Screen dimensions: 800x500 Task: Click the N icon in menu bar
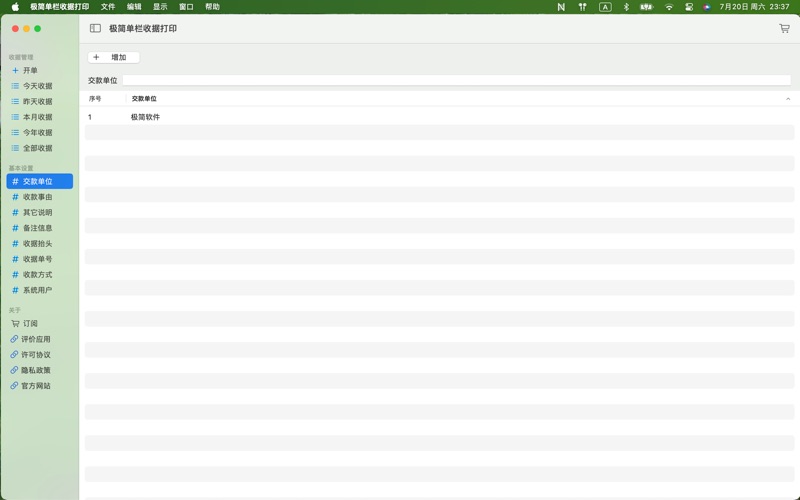click(x=561, y=7)
